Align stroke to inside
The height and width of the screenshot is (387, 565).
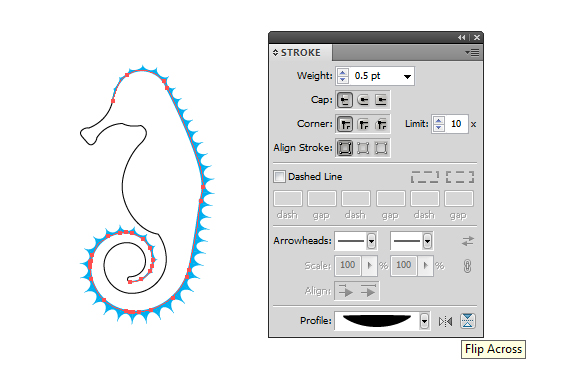(363, 148)
